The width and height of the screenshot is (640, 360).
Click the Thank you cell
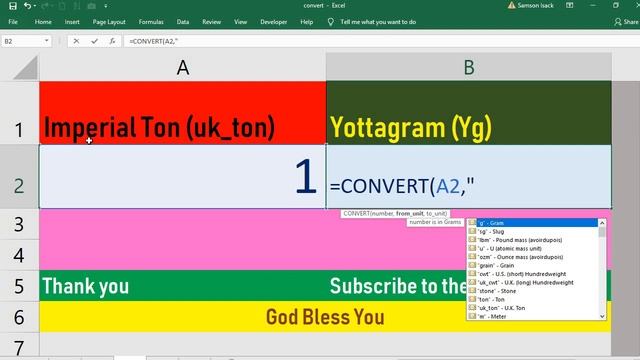click(x=183, y=286)
